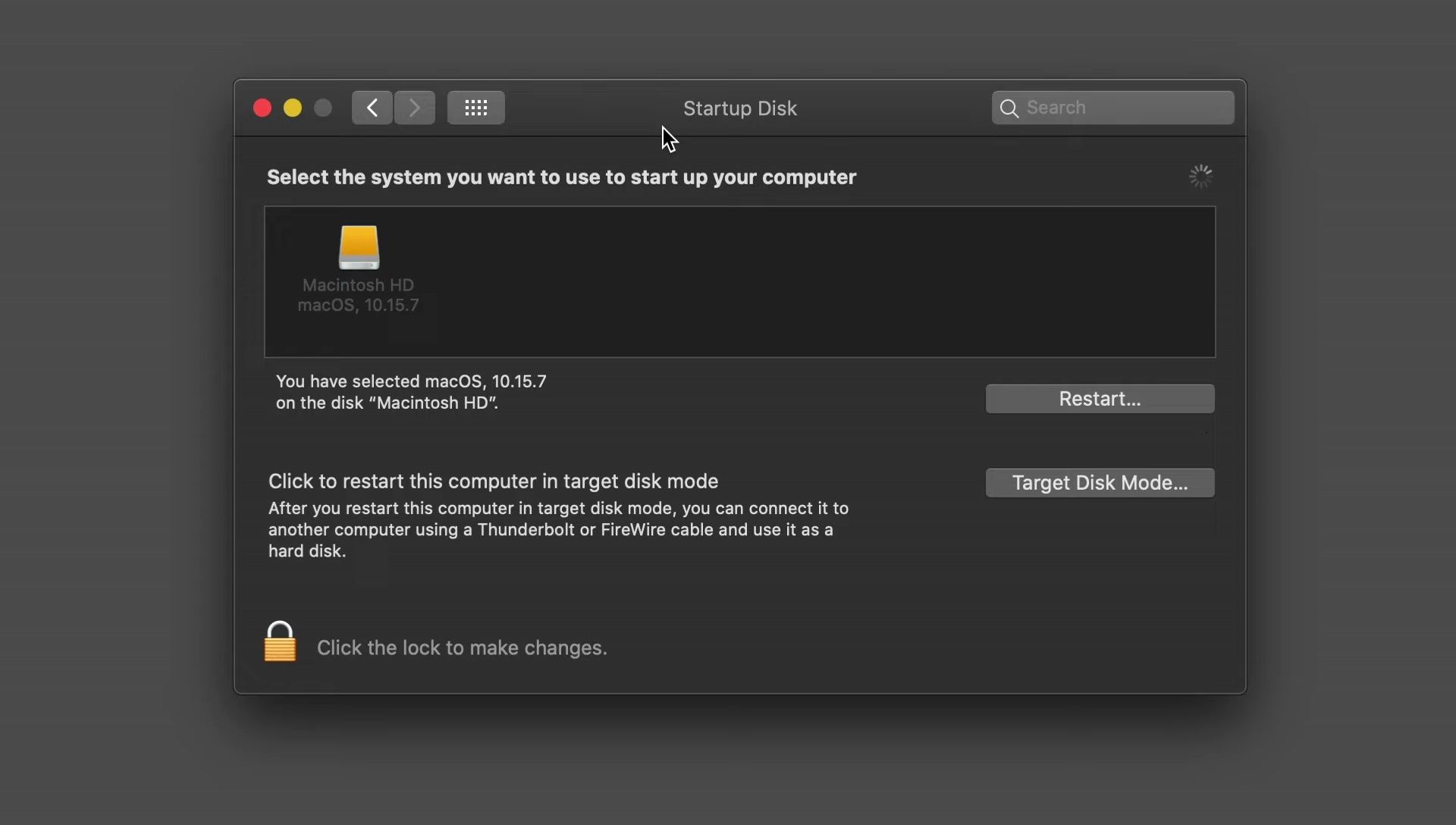This screenshot has width=1456, height=825.
Task: Click the loading spinner indicator
Action: (1200, 177)
